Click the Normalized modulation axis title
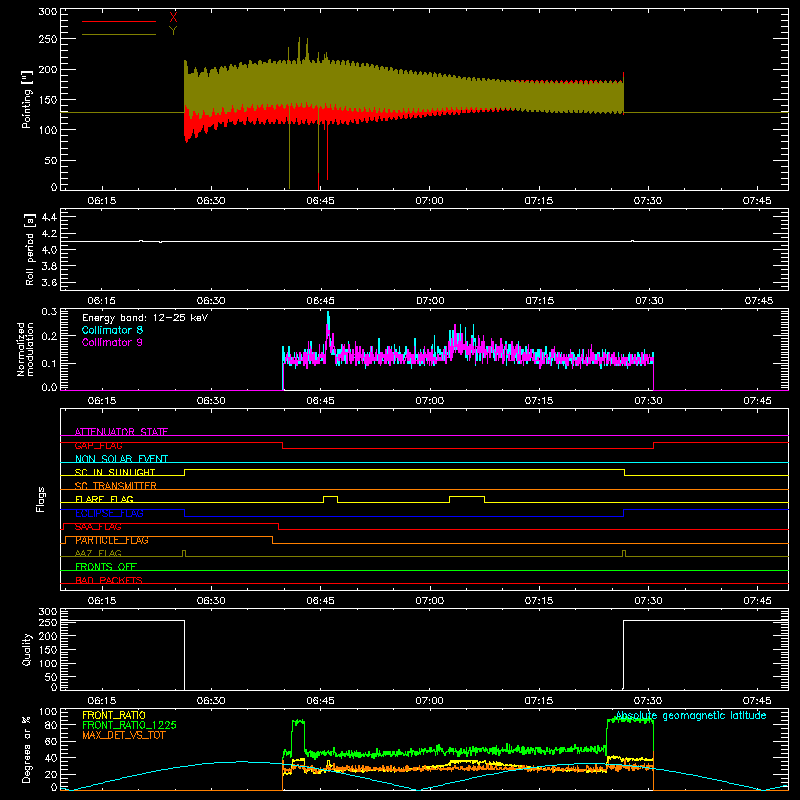Image resolution: width=800 pixels, height=800 pixels. tap(25, 349)
